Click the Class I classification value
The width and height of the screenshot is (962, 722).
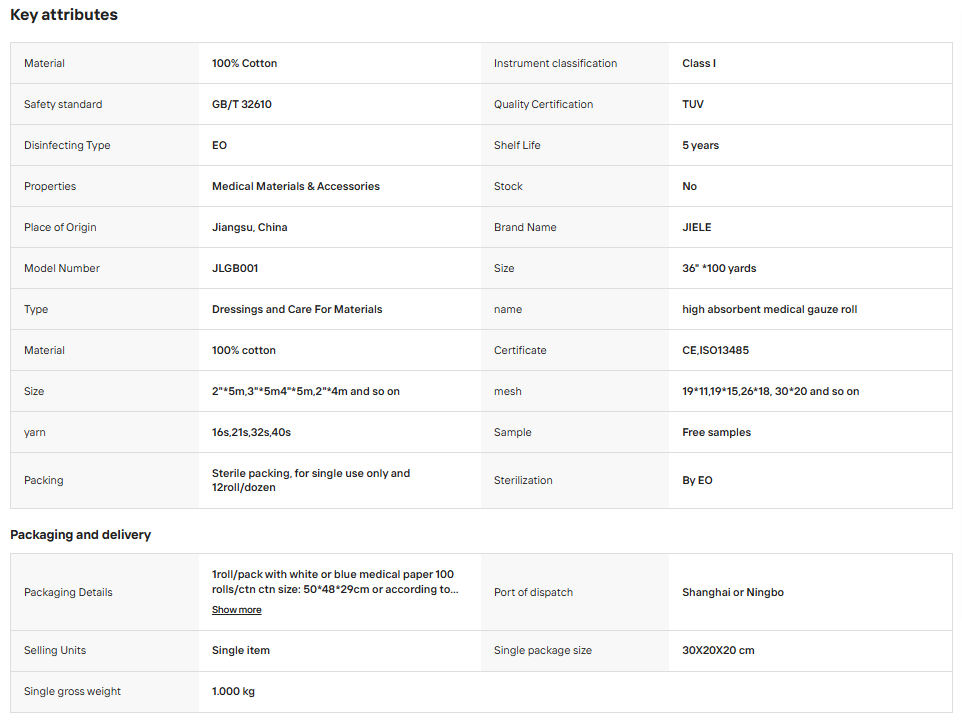[x=699, y=63]
